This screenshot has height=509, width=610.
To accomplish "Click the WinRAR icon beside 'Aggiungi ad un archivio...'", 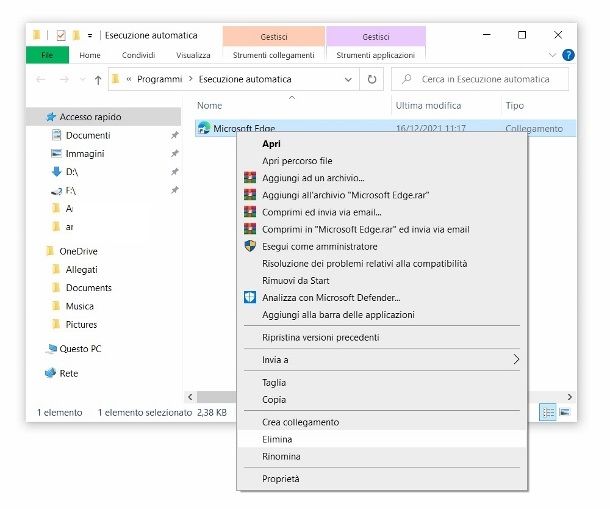I will point(250,177).
